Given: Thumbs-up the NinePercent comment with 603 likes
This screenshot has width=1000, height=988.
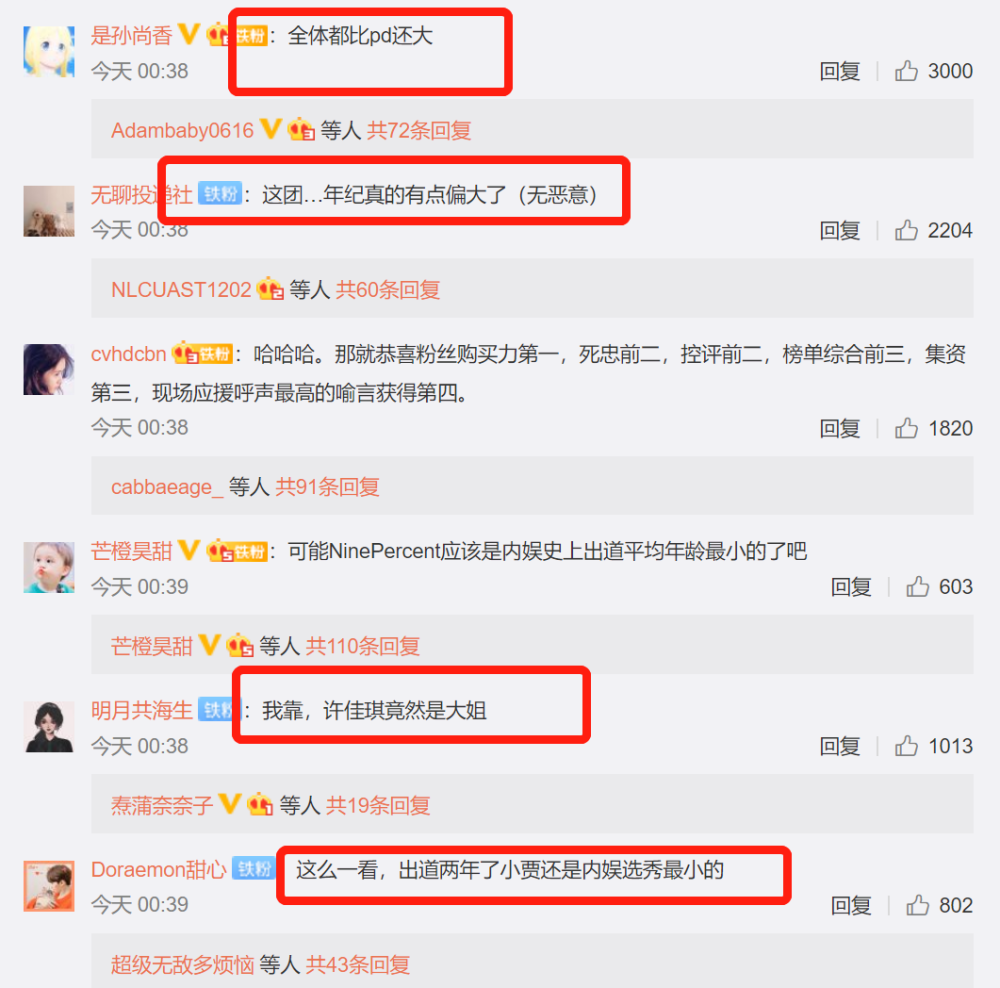Looking at the screenshot, I should (x=917, y=586).
